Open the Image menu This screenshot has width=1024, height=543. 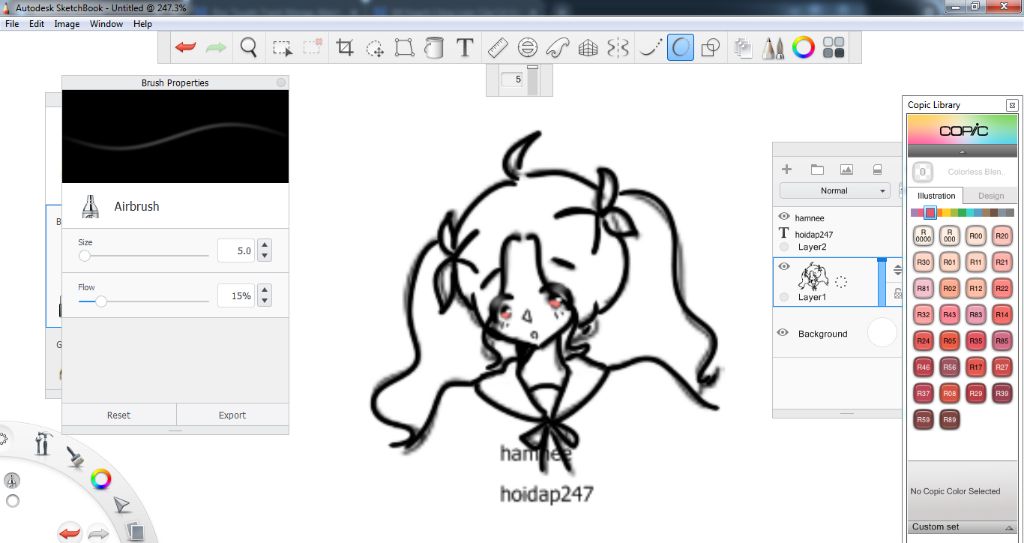[x=67, y=24]
